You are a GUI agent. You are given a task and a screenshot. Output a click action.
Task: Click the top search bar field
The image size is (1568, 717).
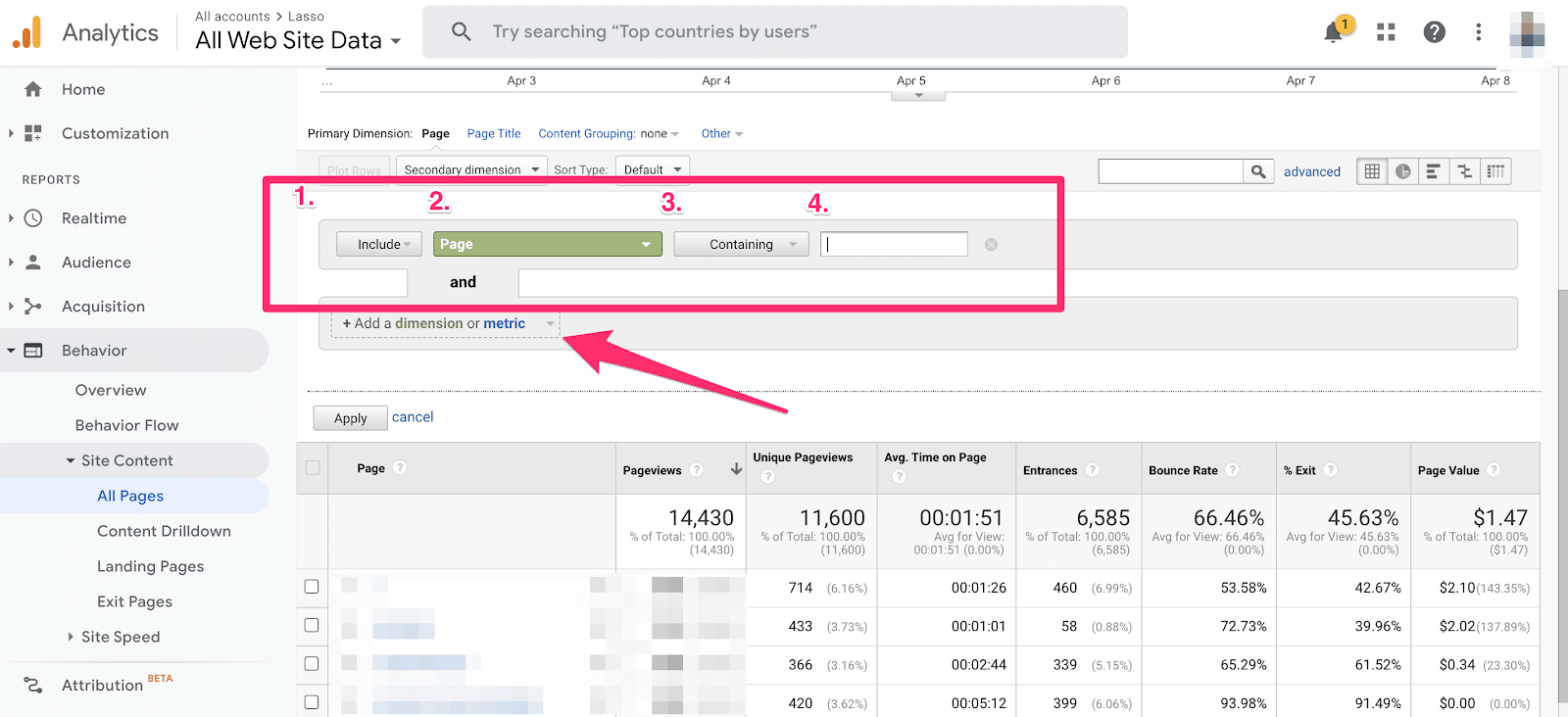(x=775, y=31)
